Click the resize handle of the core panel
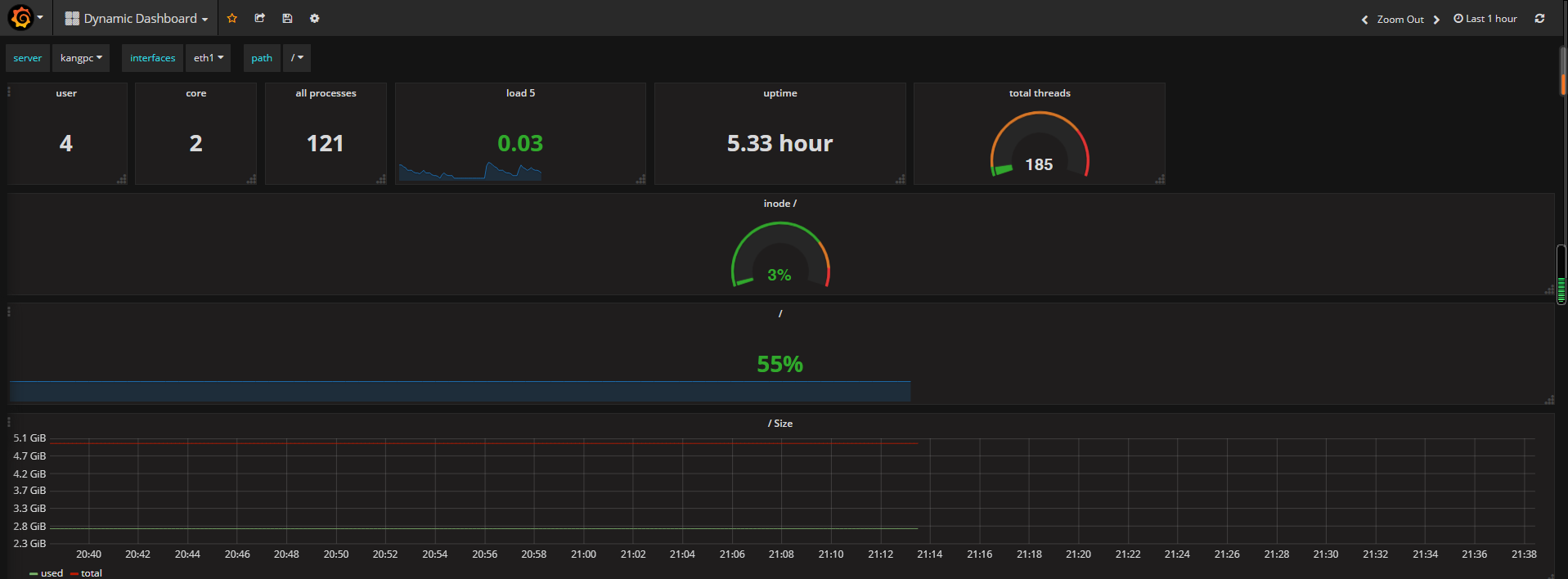Screen dimensions: 1568x579 point(251,179)
